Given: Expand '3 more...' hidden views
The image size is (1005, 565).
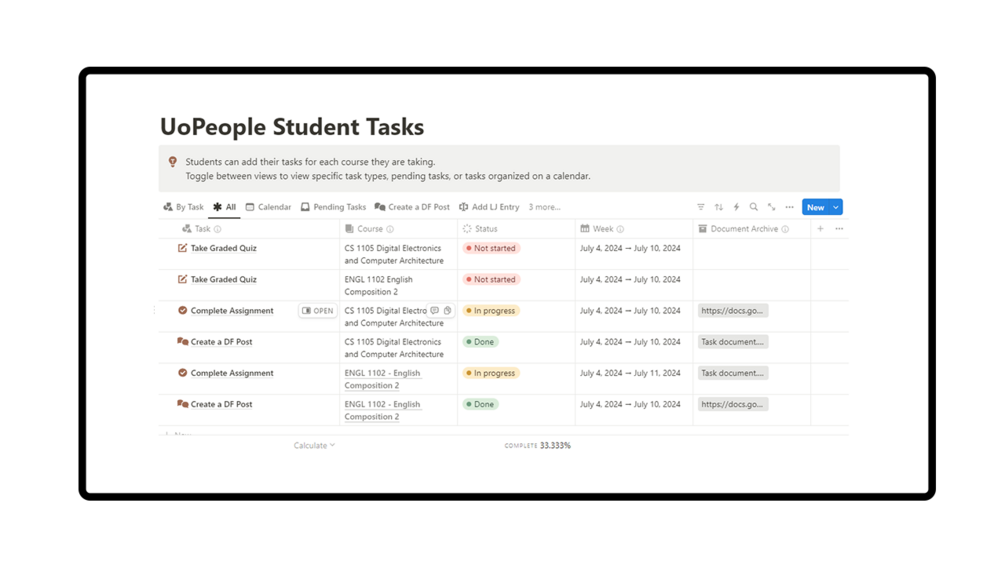Looking at the screenshot, I should (544, 207).
